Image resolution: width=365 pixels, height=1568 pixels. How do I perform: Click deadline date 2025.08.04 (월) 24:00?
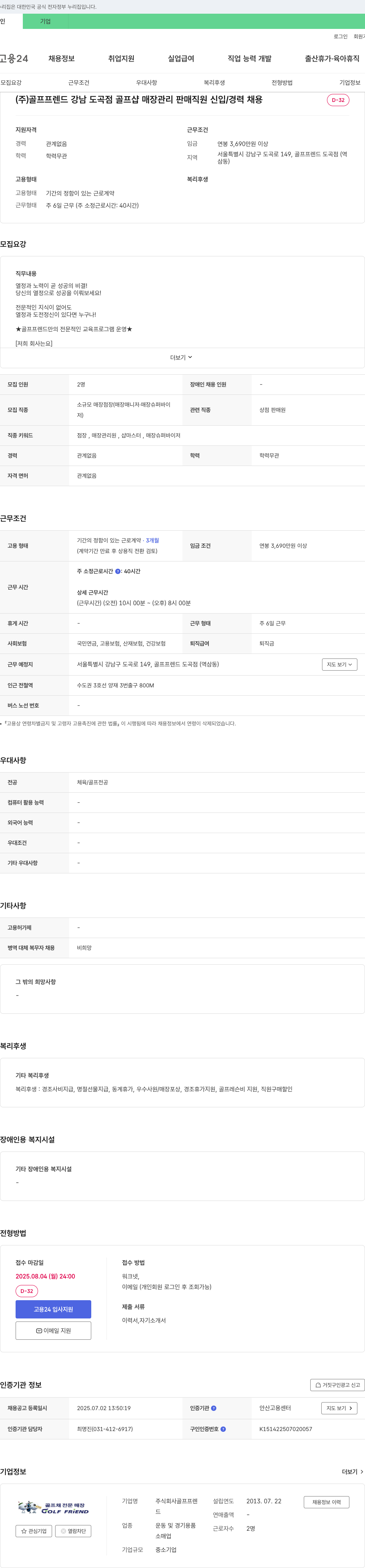(x=45, y=1277)
